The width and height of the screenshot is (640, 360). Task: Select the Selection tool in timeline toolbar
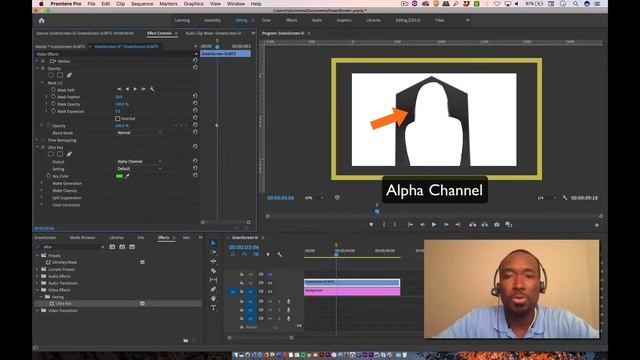tap(213, 243)
